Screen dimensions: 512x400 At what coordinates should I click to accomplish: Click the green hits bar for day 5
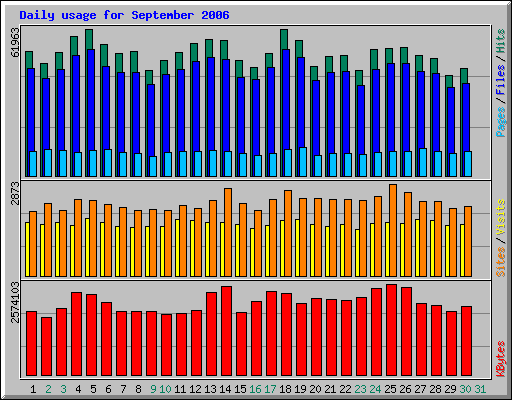[x=89, y=39]
